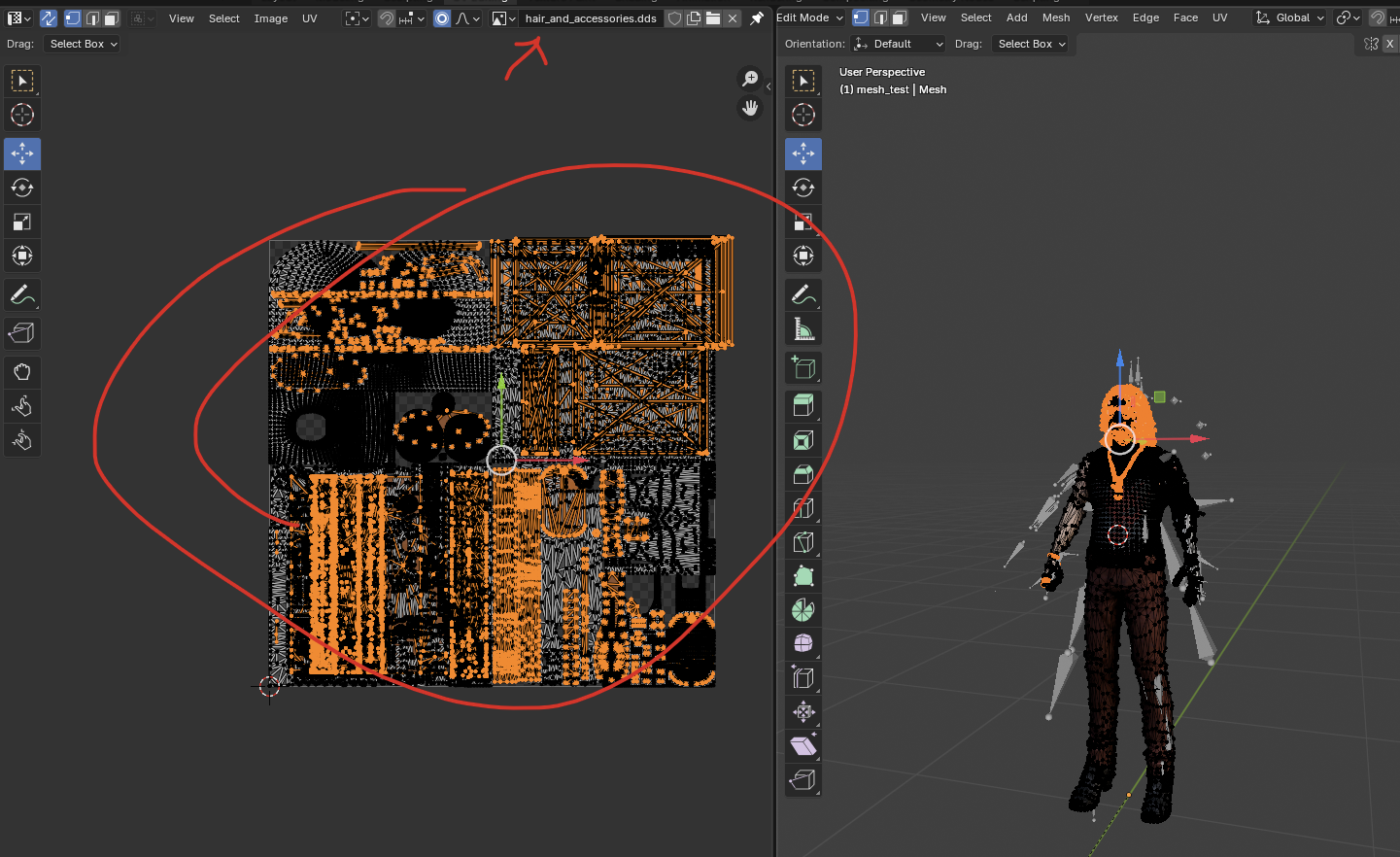Select the Cursor tool in UV editor
The image size is (1400, 857).
[x=22, y=115]
